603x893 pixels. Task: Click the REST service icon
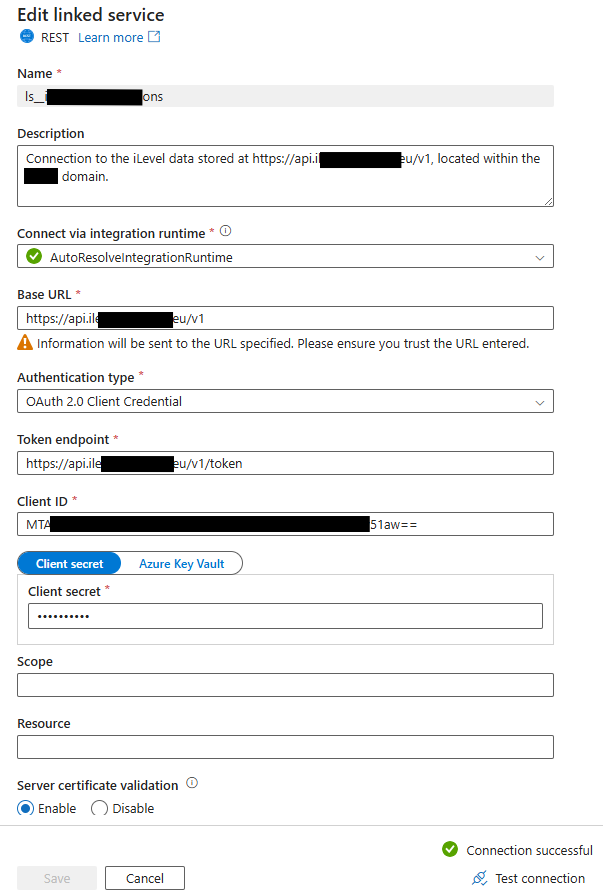click(x=26, y=37)
